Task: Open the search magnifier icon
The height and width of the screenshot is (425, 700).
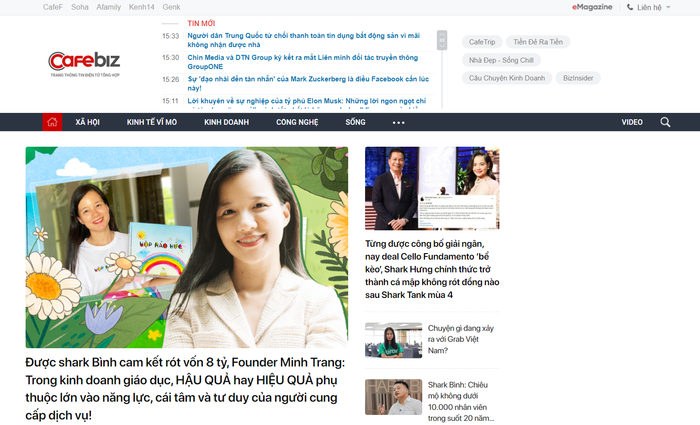Action: [x=665, y=122]
